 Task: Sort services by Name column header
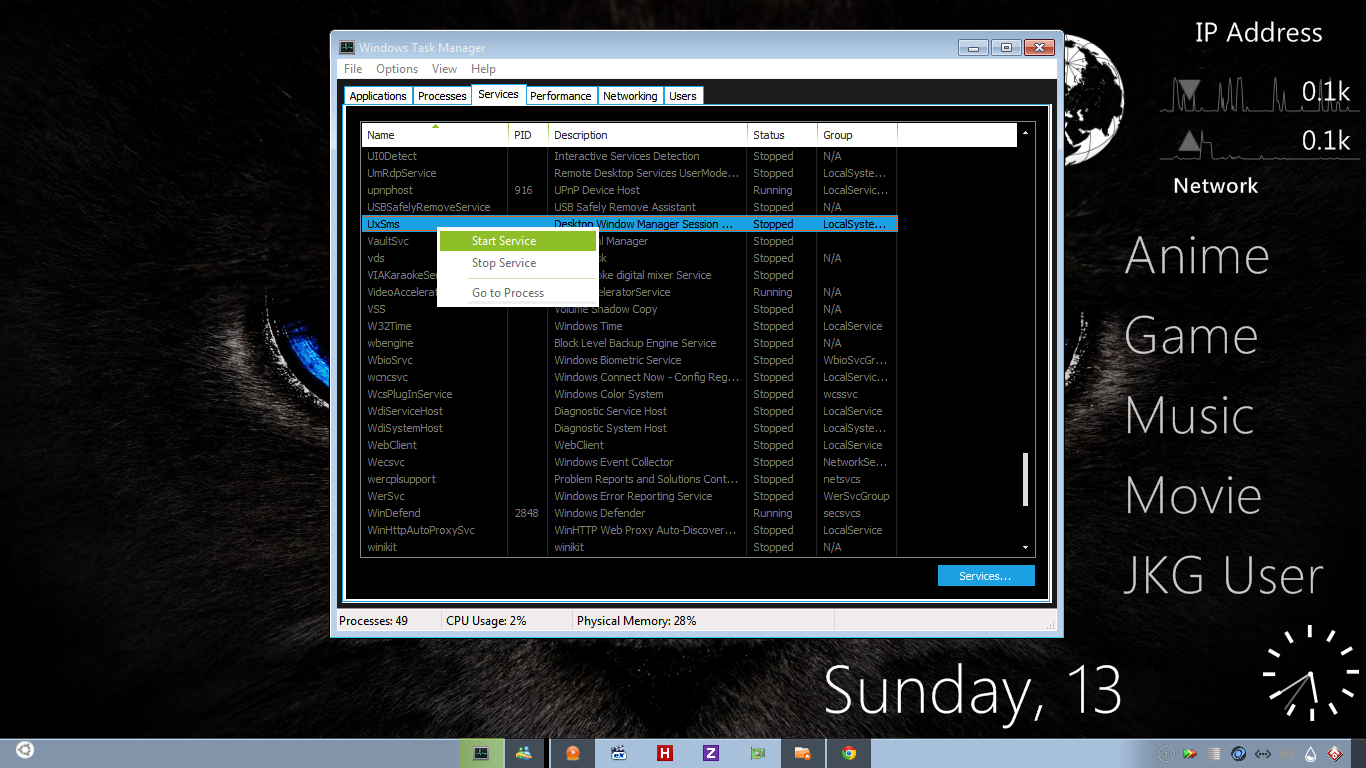click(x=435, y=135)
